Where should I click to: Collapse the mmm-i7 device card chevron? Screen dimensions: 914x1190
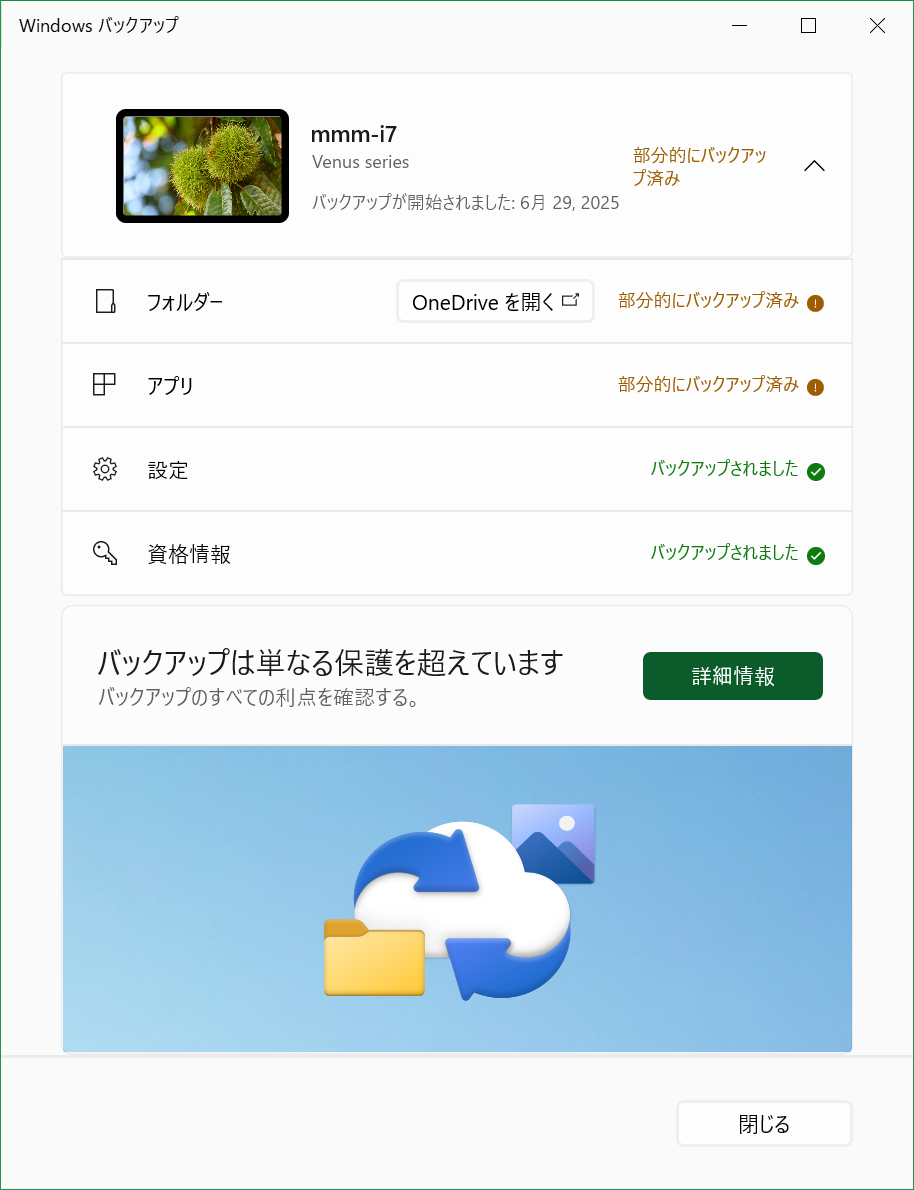point(814,166)
